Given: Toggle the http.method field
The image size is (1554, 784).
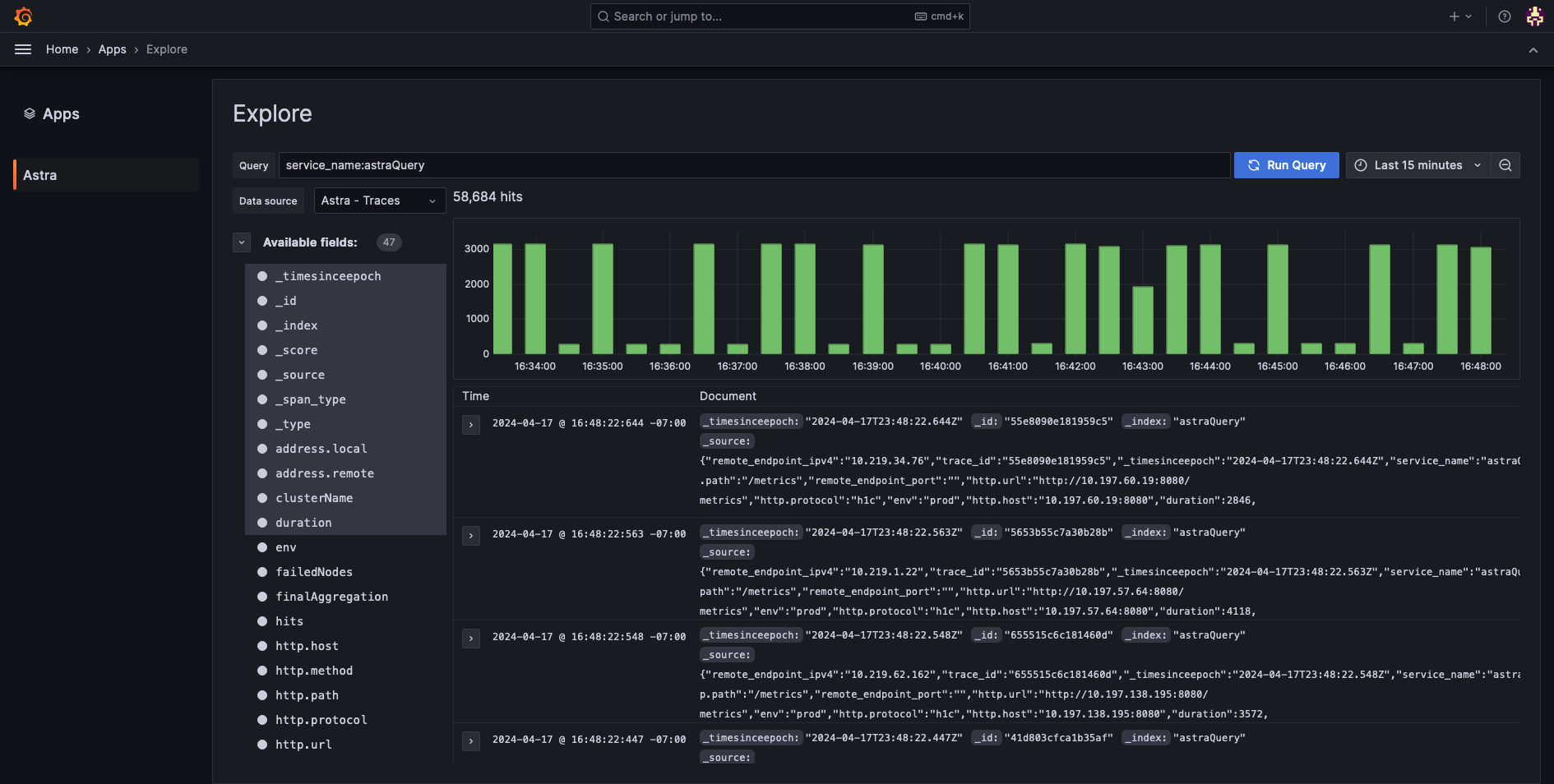Looking at the screenshot, I should click(x=345, y=671).
